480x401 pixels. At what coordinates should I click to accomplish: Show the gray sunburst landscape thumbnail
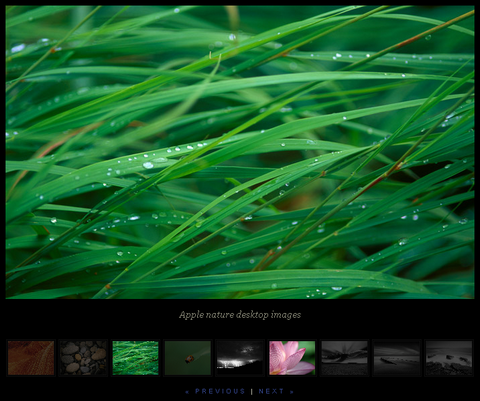344,358
